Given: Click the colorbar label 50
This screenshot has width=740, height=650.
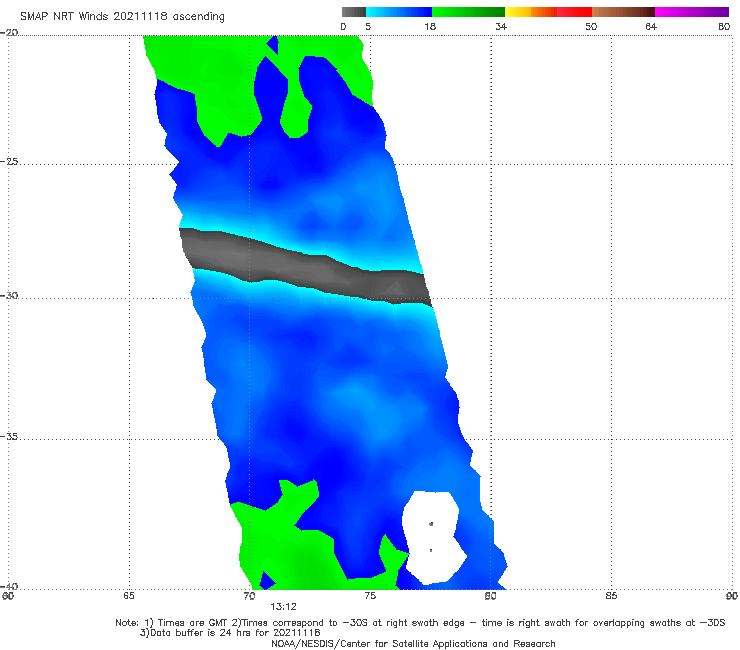Looking at the screenshot, I should (x=591, y=26).
